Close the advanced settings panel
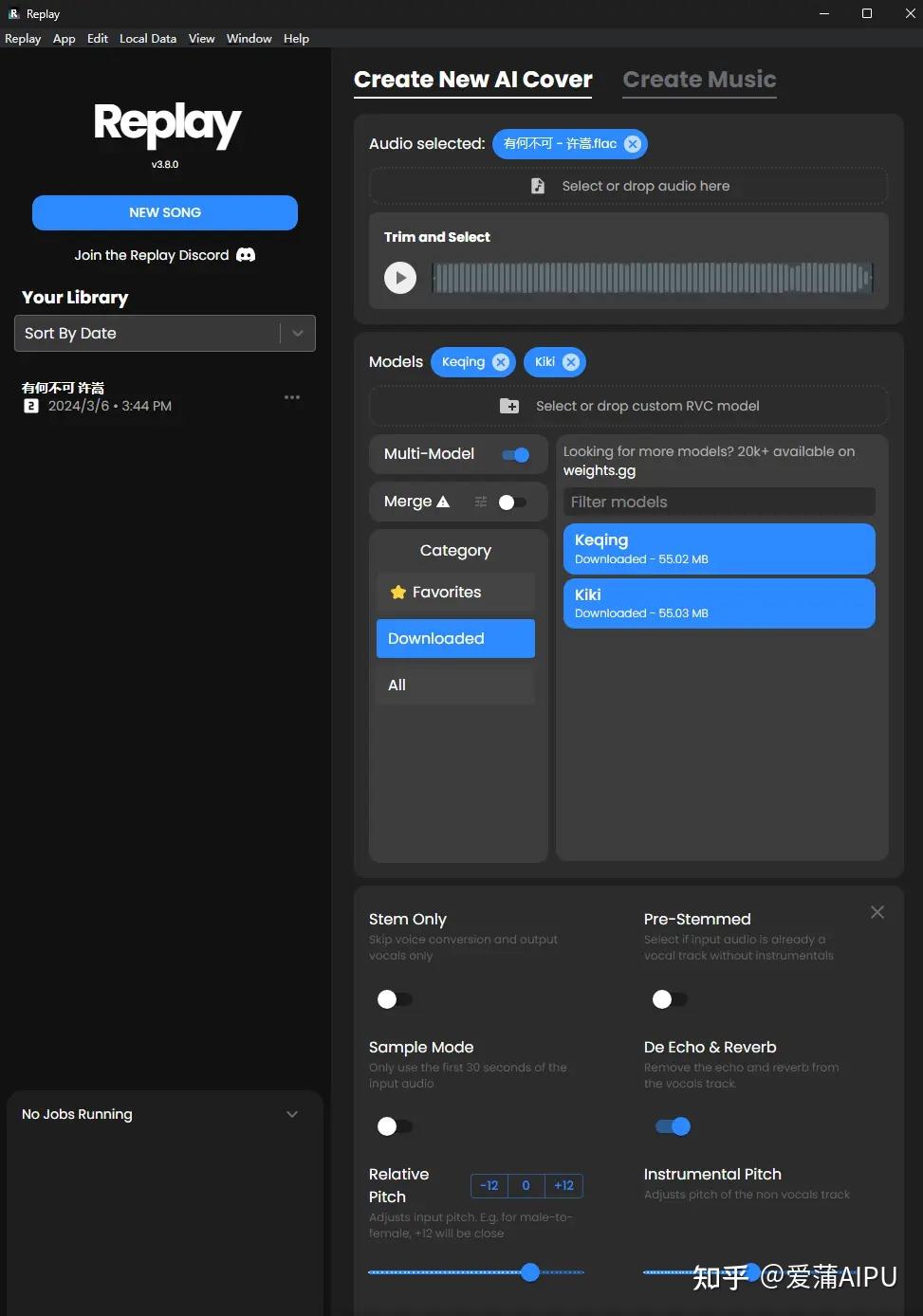Screen dimensions: 923x1316 pyautogui.click(x=877, y=912)
